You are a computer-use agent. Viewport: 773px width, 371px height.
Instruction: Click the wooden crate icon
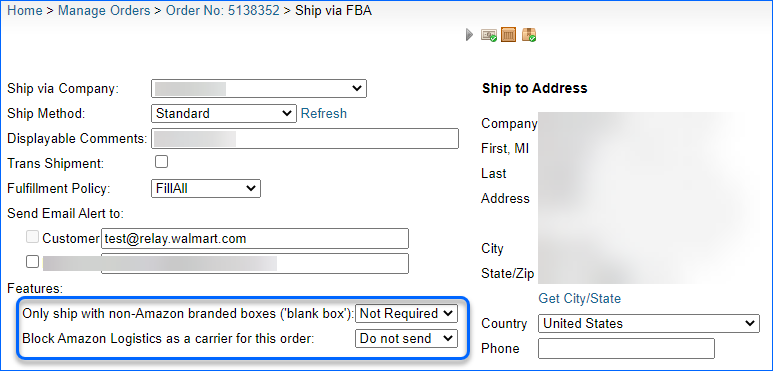click(x=508, y=34)
